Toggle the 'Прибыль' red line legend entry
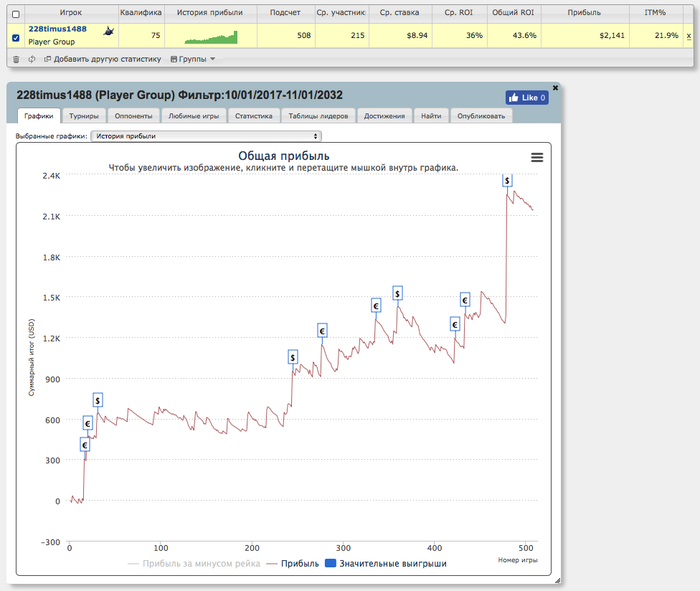The width and height of the screenshot is (700, 591). 291,564
